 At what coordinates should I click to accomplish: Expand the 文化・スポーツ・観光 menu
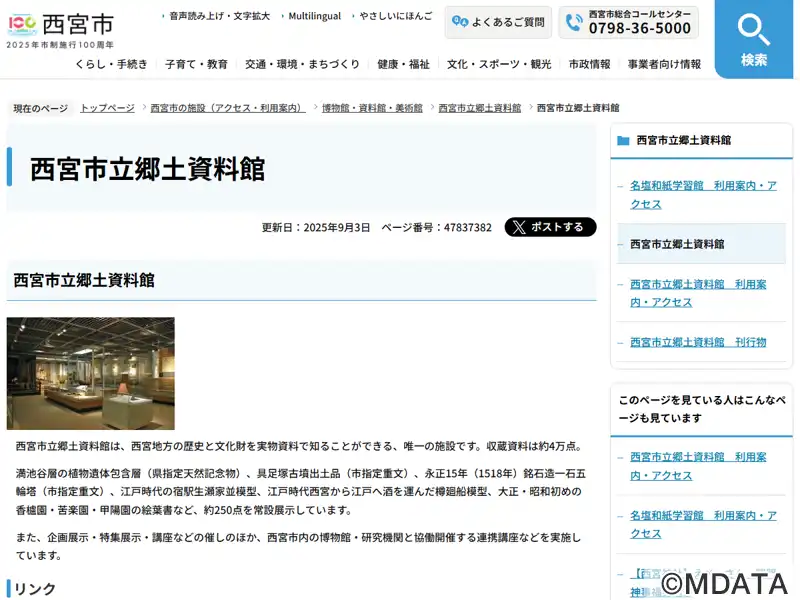[x=499, y=64]
